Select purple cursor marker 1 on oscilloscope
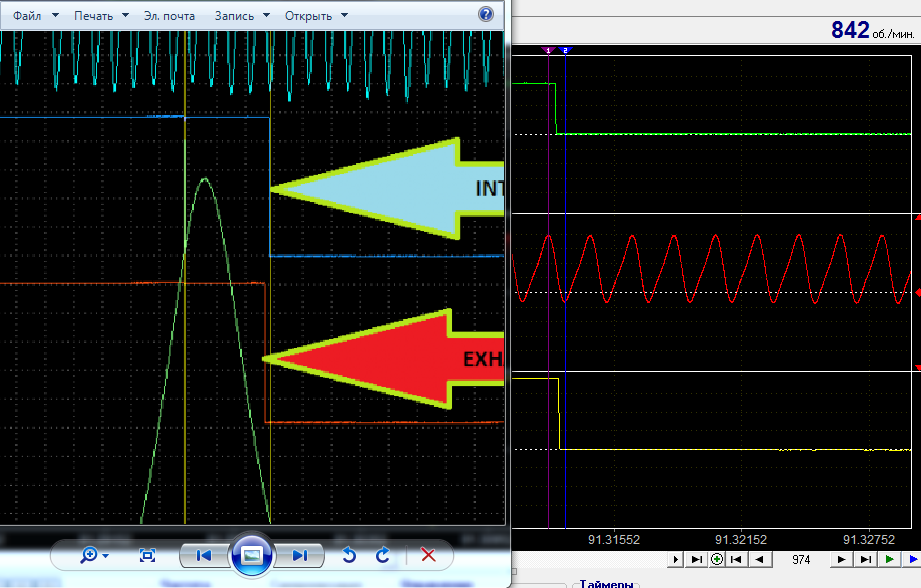921x588 pixels. pos(548,51)
